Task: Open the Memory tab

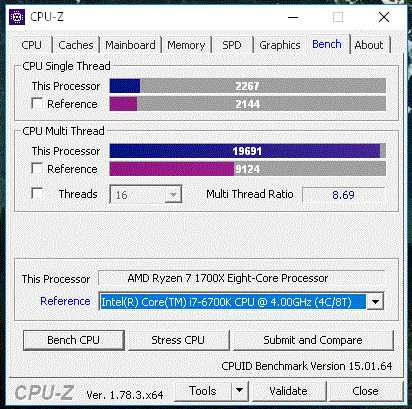Action: [186, 45]
